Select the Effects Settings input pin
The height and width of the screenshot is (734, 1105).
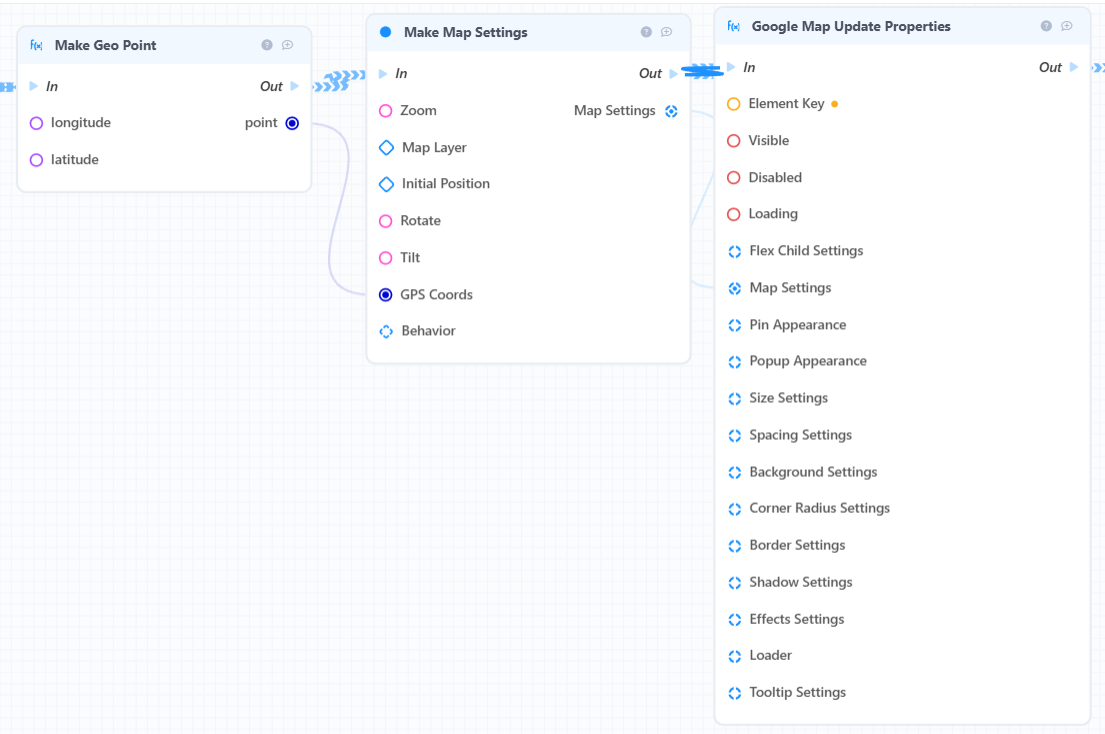point(734,619)
